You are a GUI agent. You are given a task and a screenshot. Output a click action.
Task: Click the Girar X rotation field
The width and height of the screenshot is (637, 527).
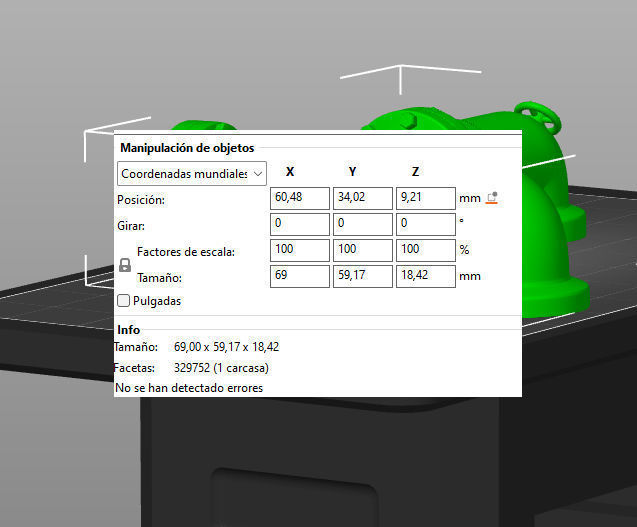coord(300,224)
